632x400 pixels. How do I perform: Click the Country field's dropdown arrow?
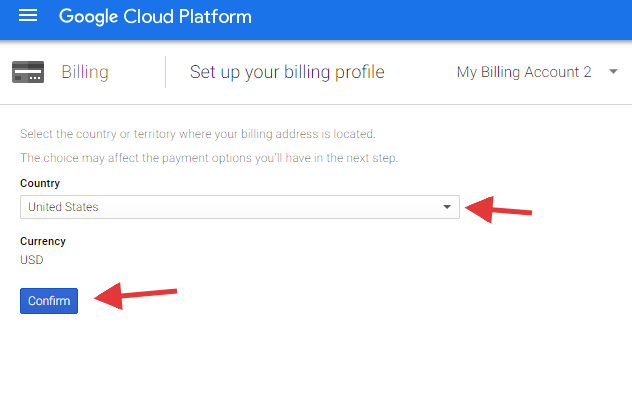click(x=447, y=207)
